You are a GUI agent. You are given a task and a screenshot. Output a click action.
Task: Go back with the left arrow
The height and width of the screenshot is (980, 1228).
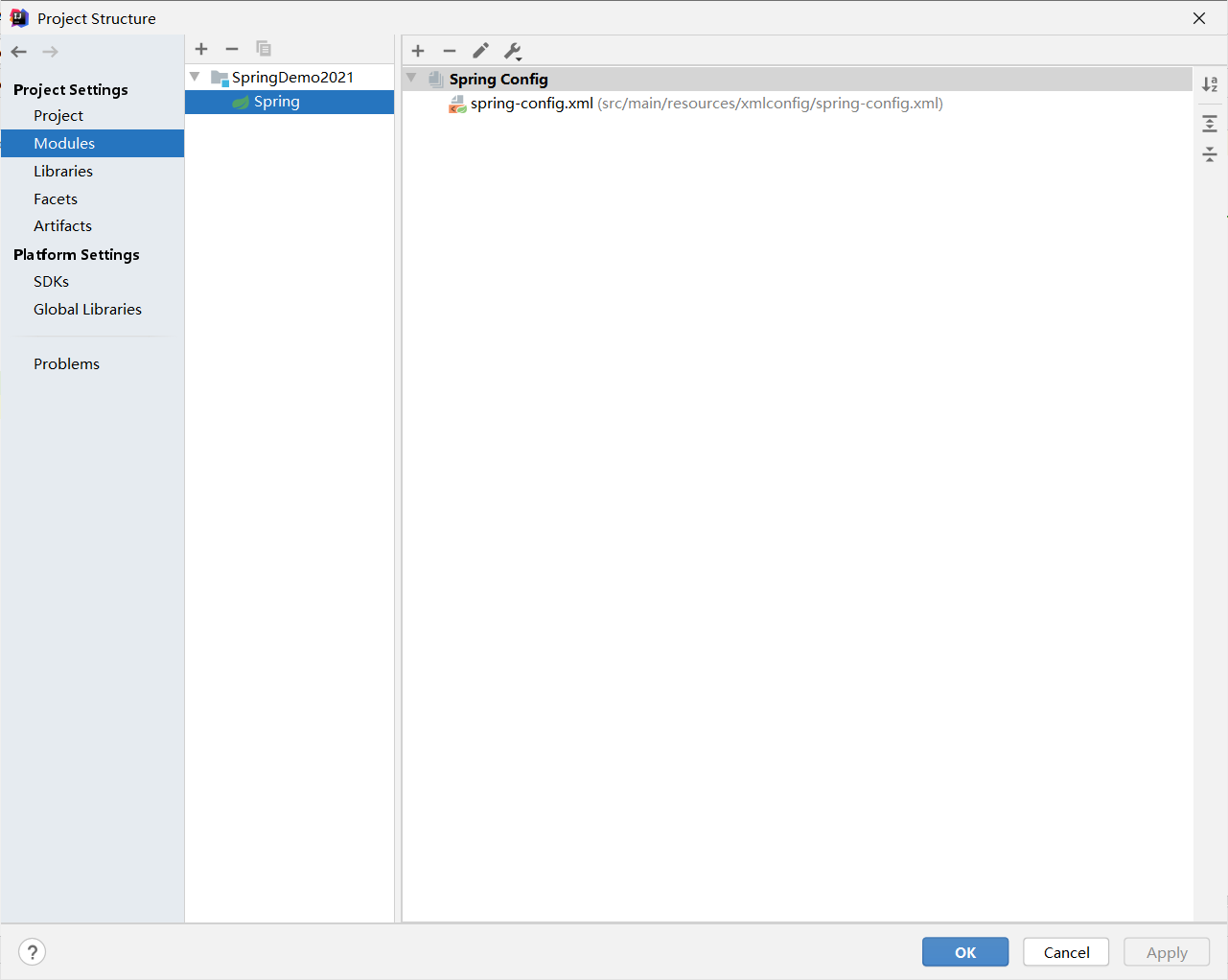point(19,52)
